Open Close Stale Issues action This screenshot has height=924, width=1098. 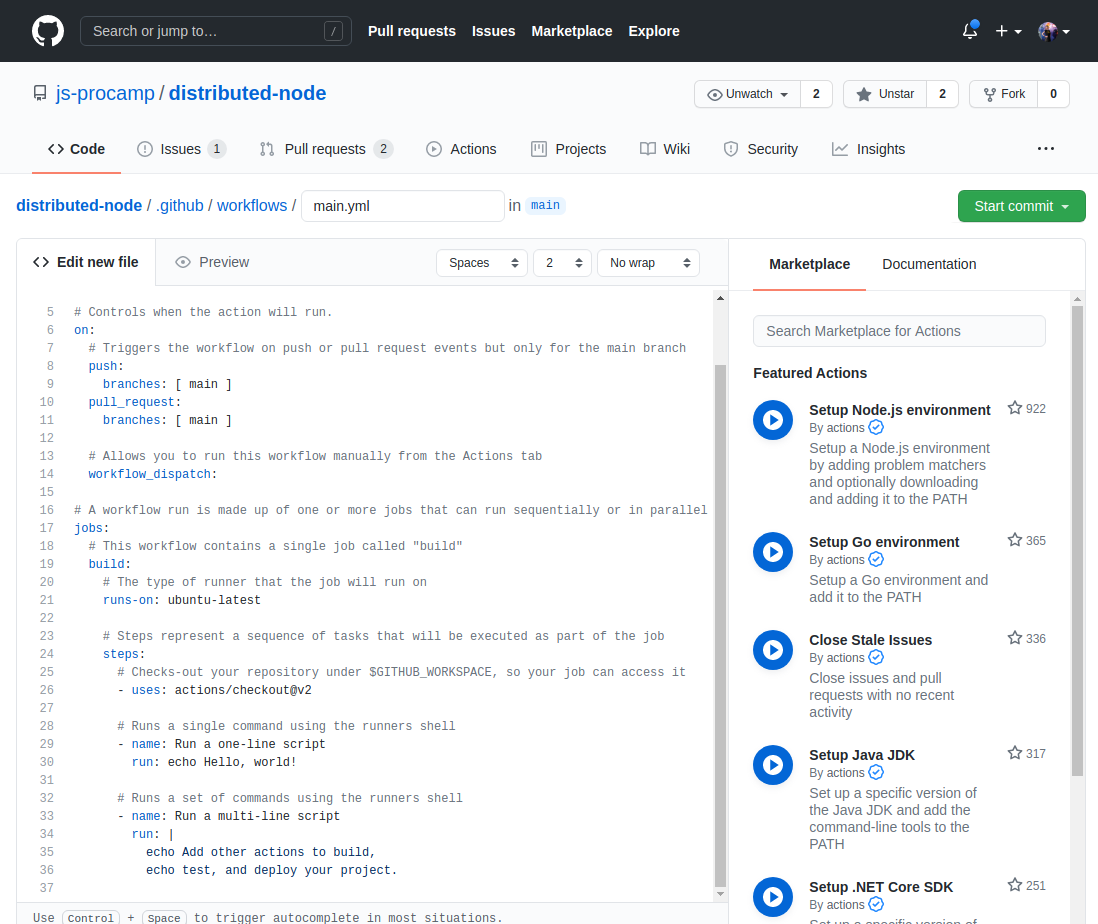click(x=870, y=640)
